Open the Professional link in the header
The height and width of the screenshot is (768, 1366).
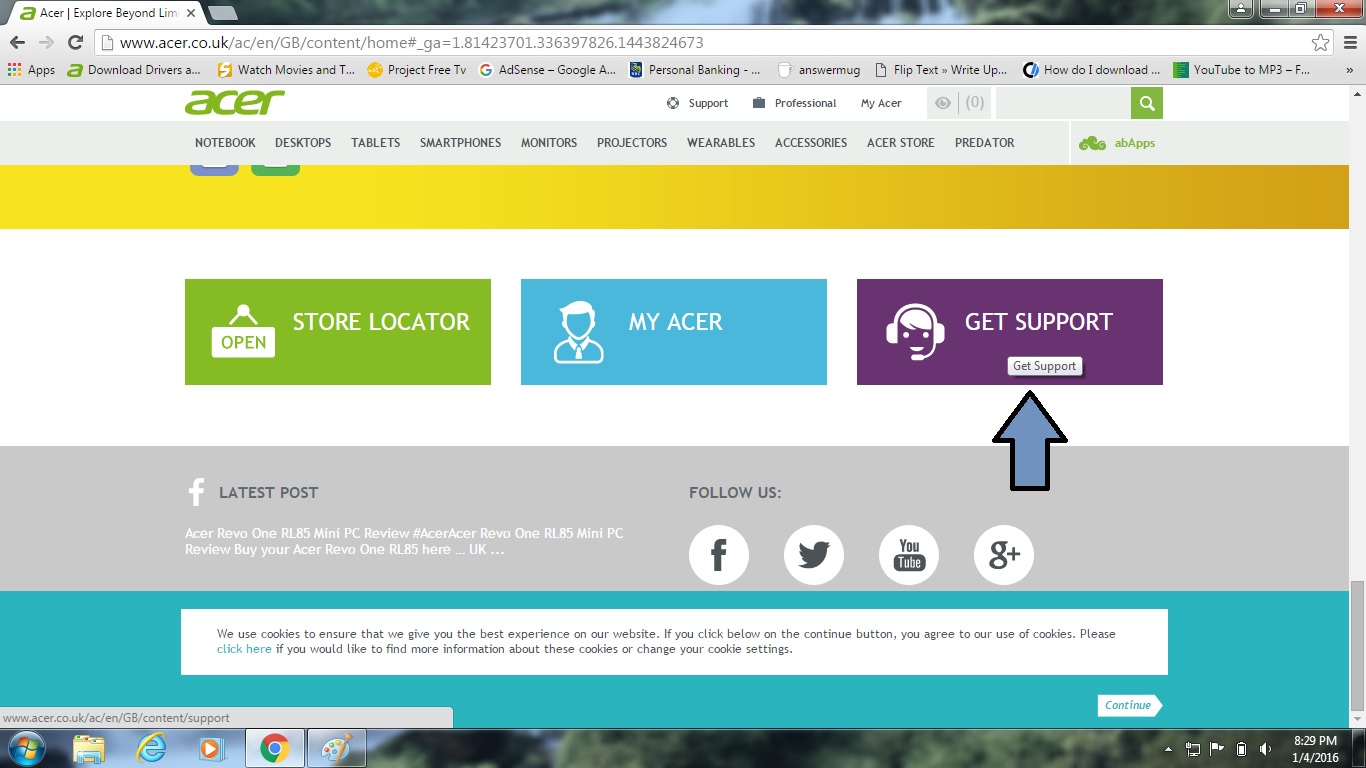795,103
